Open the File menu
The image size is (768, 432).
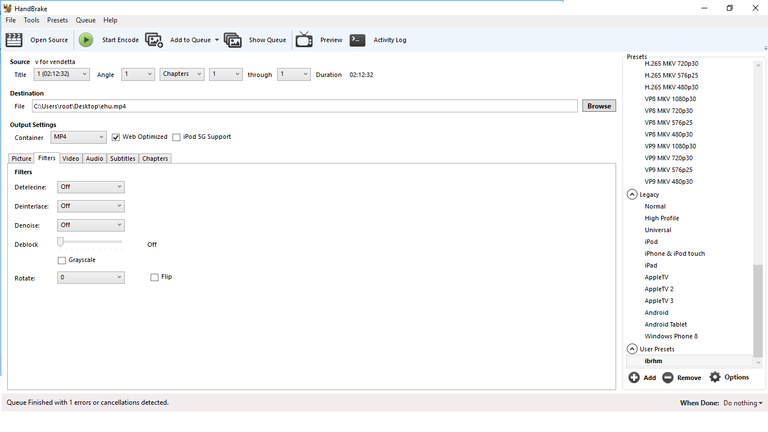coord(10,20)
